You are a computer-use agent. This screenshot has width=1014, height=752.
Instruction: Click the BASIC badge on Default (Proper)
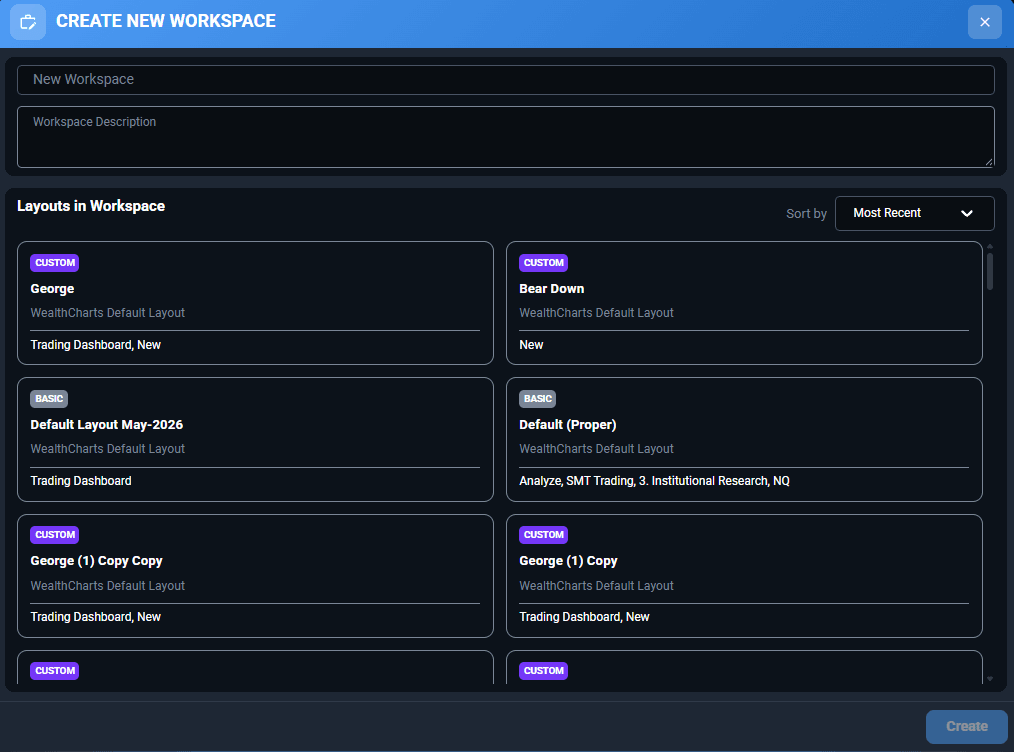pyautogui.click(x=537, y=399)
